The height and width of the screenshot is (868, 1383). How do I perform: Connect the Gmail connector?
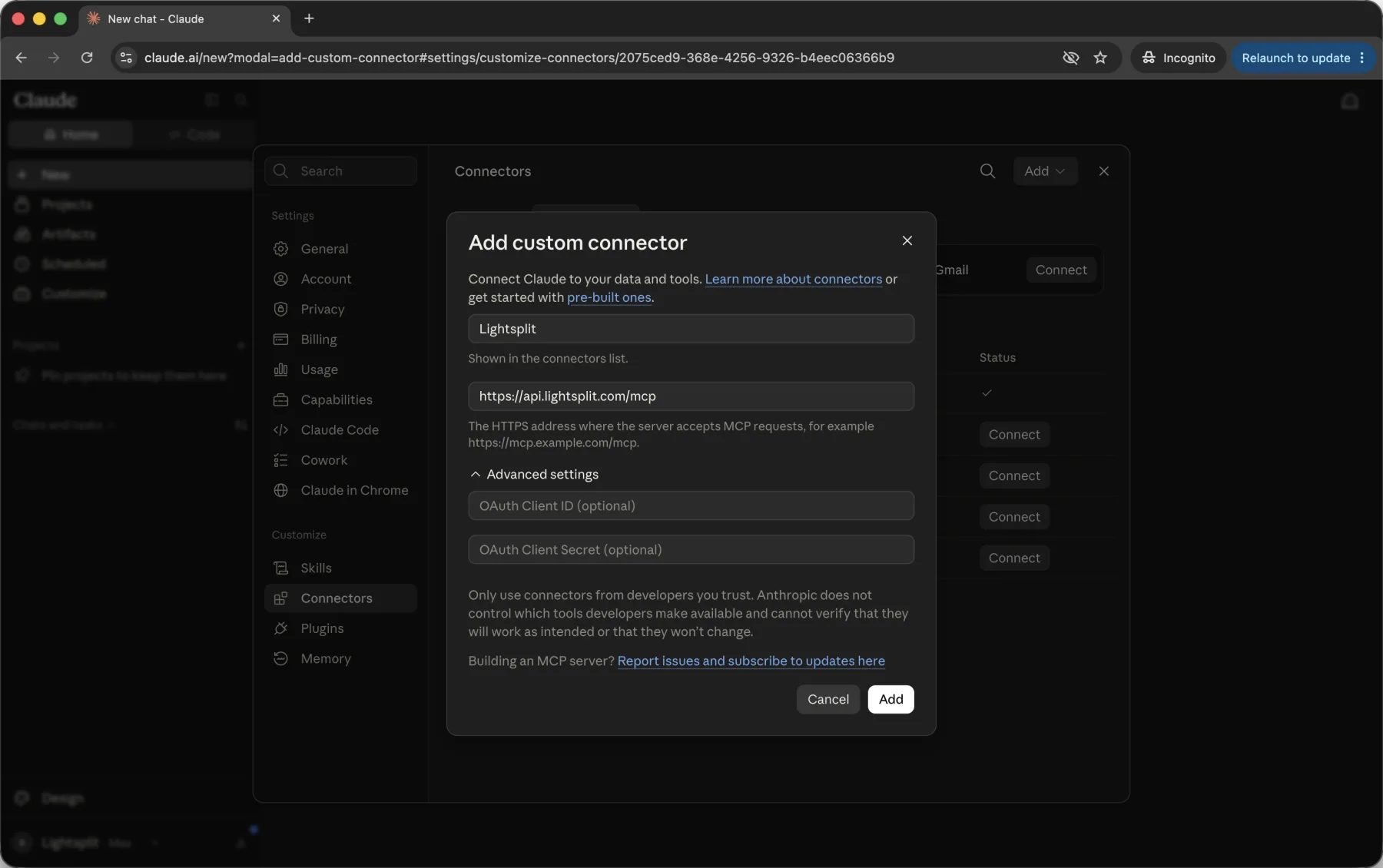point(1060,270)
